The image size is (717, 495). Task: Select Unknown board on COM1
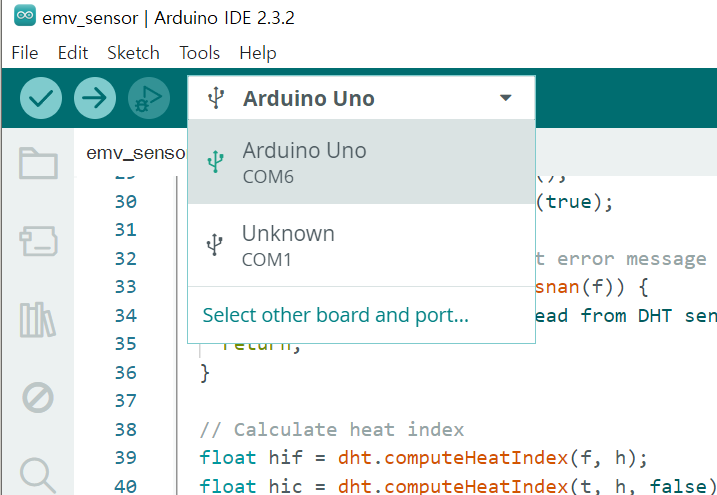click(x=361, y=245)
